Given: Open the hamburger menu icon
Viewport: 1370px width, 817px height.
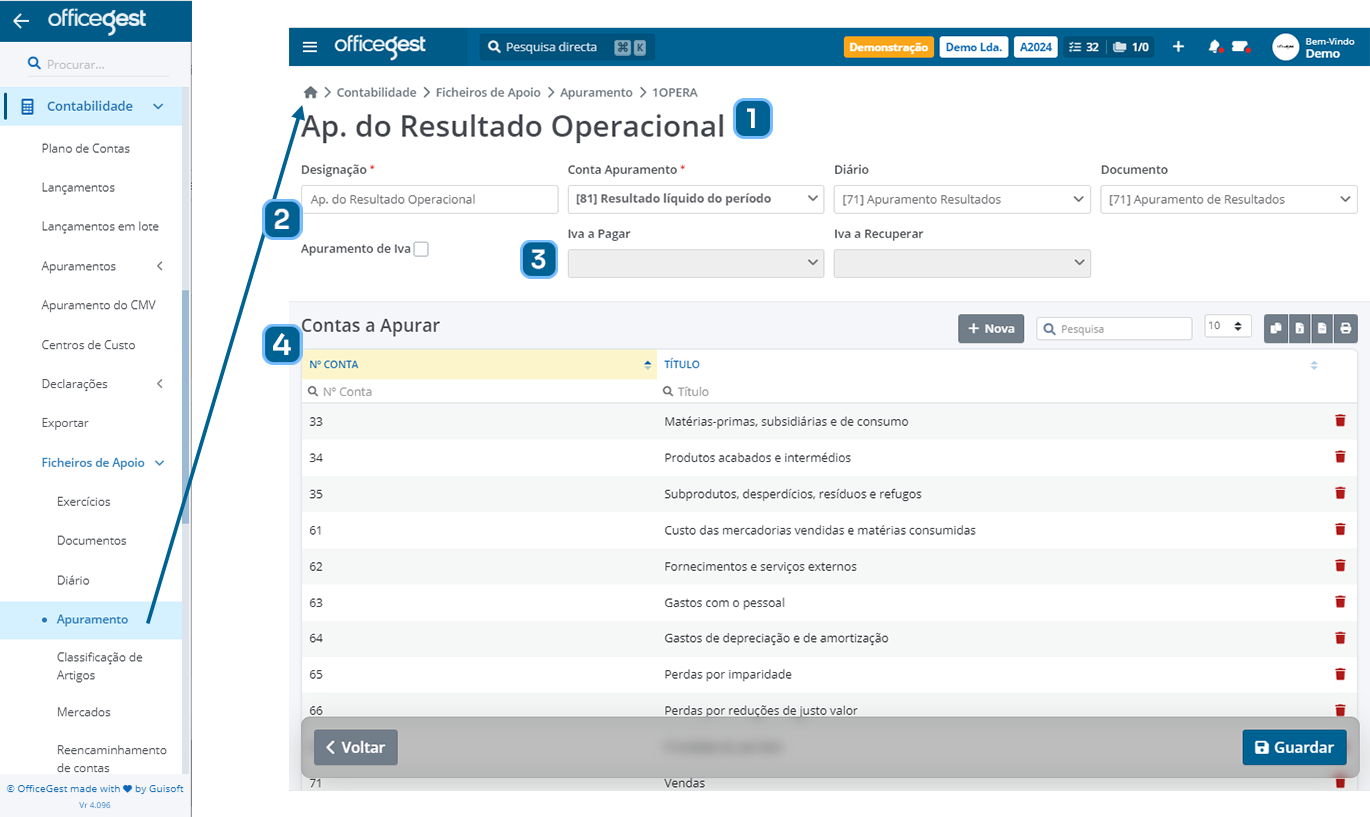Looking at the screenshot, I should pyautogui.click(x=310, y=46).
